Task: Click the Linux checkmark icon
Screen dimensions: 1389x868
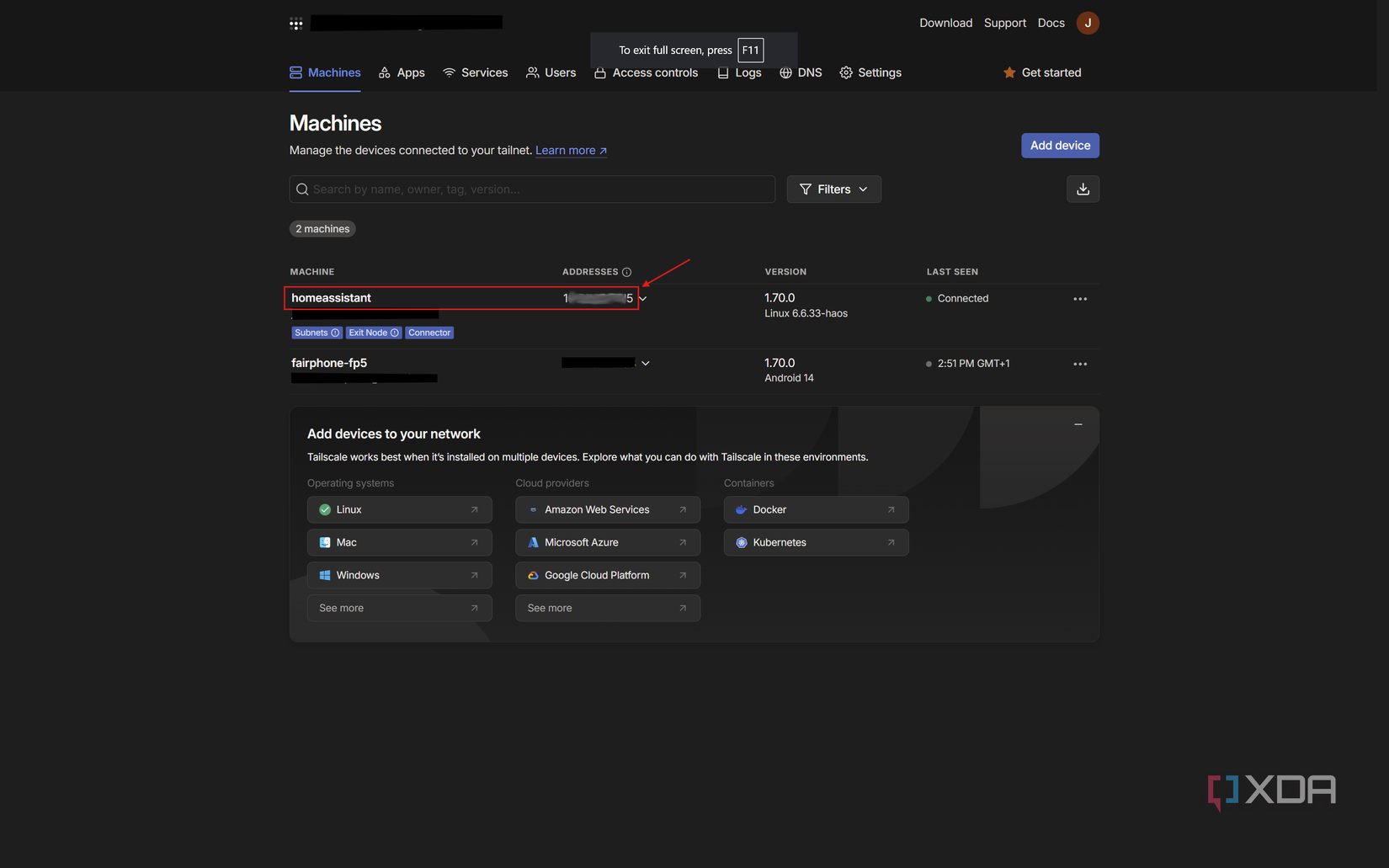Action: point(325,509)
